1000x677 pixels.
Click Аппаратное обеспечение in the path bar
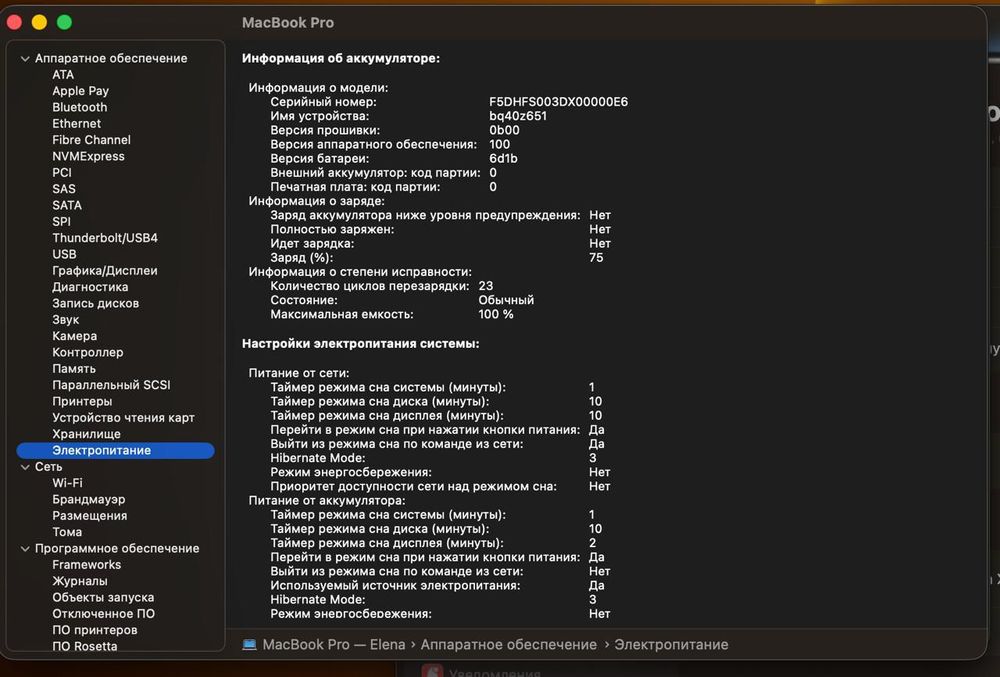coord(508,645)
